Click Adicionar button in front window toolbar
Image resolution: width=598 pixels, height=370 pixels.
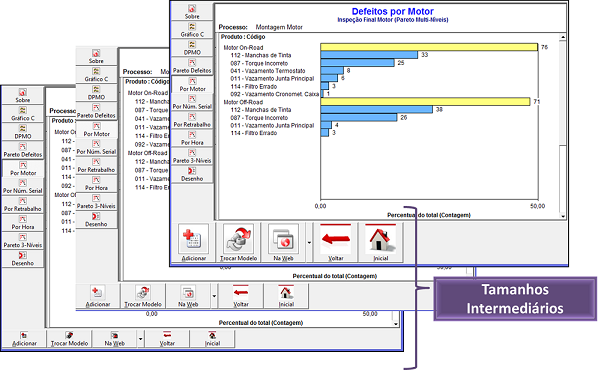pos(193,243)
